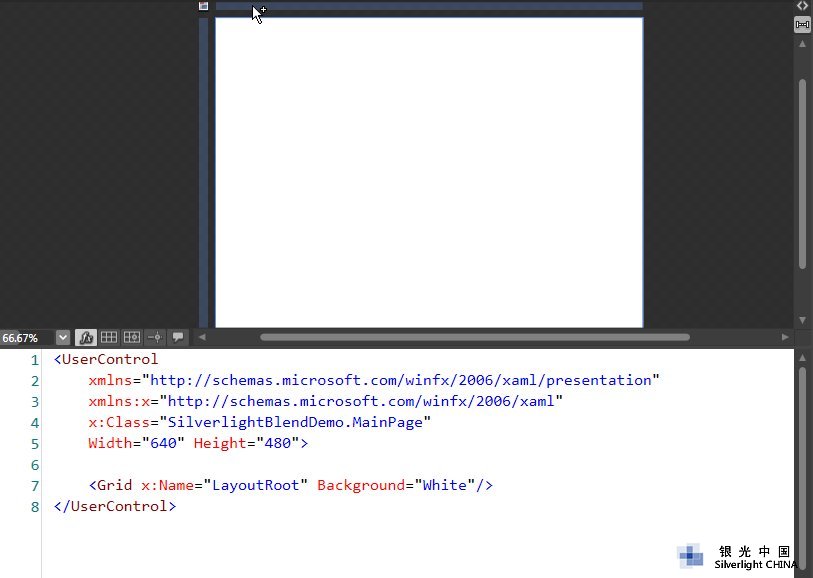Toggle snapping to snaplines
This screenshot has height=578, width=813.
(155, 337)
